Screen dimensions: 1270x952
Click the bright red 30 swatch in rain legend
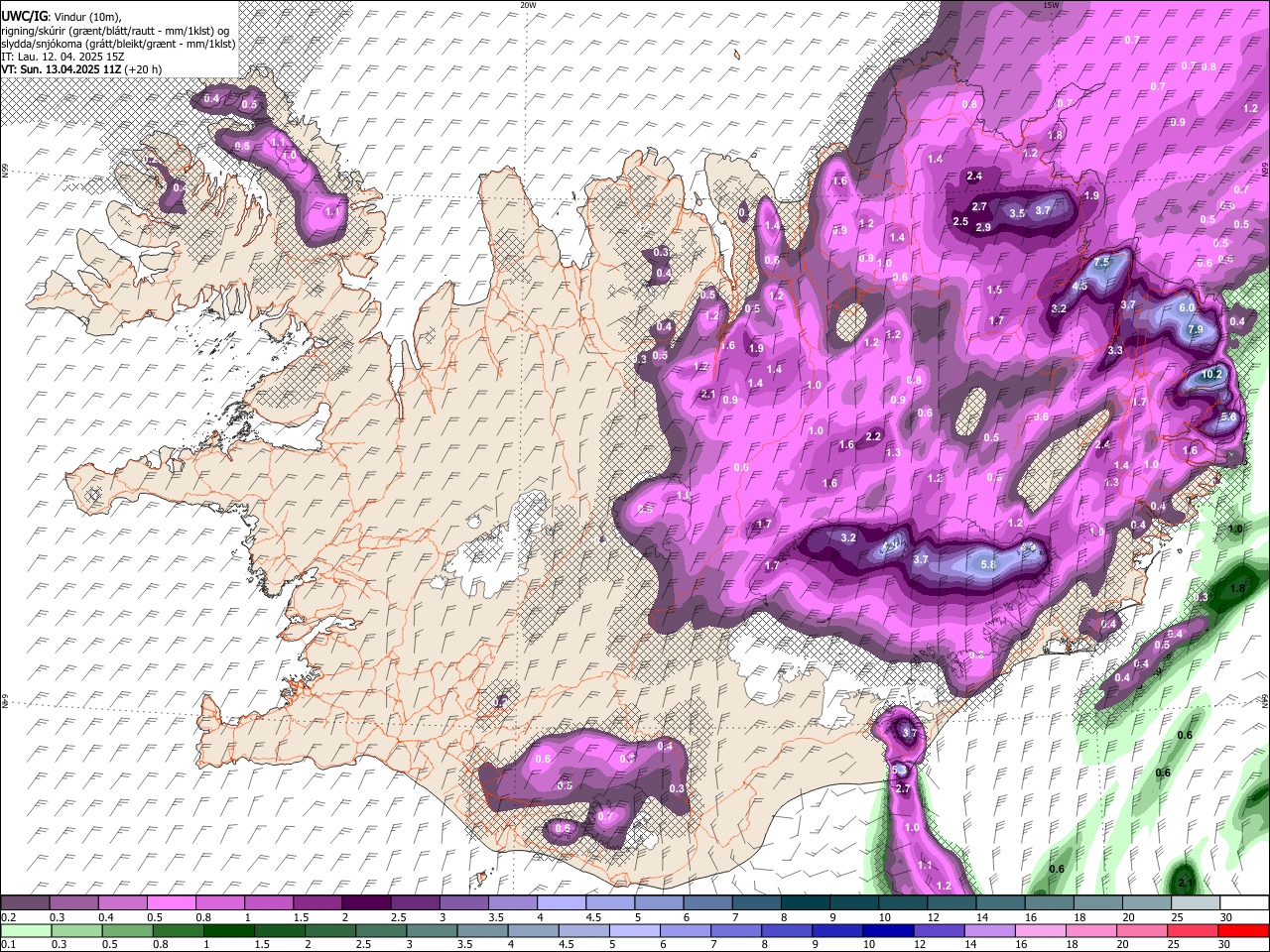[1243, 930]
